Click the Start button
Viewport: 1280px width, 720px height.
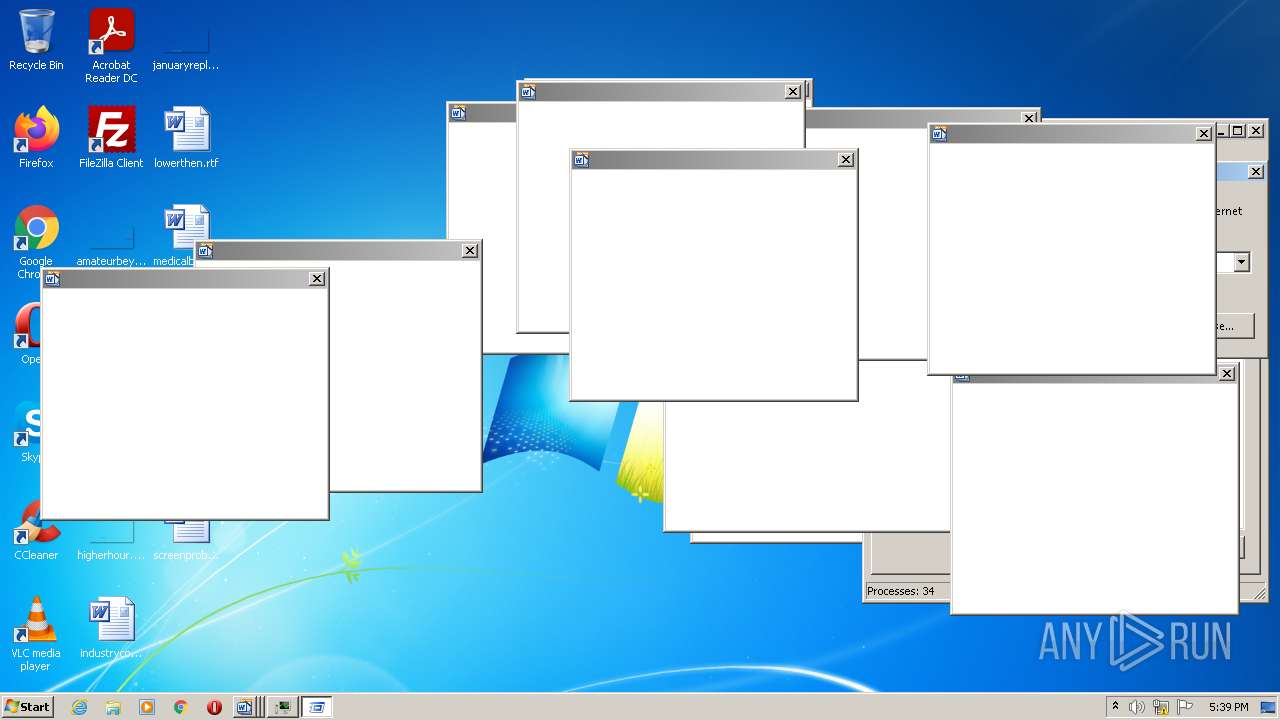[27, 706]
